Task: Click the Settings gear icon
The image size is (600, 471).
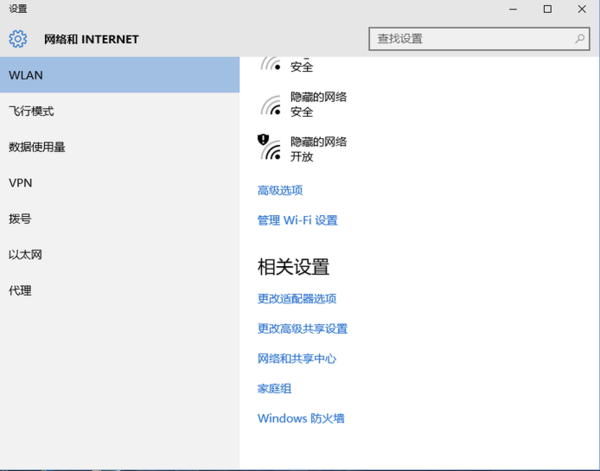Action: [18, 39]
